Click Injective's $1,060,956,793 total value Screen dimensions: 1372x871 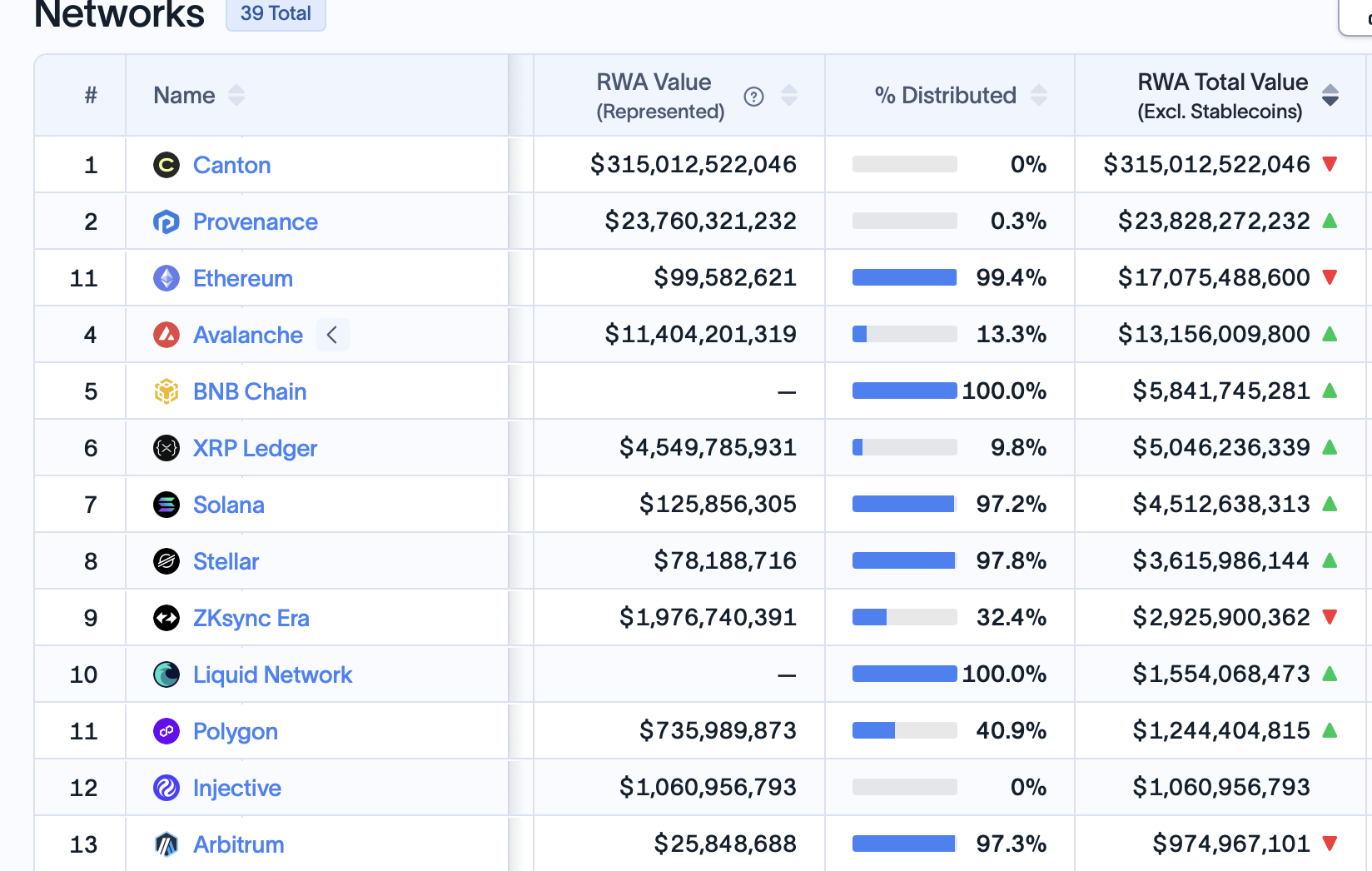pos(1221,787)
